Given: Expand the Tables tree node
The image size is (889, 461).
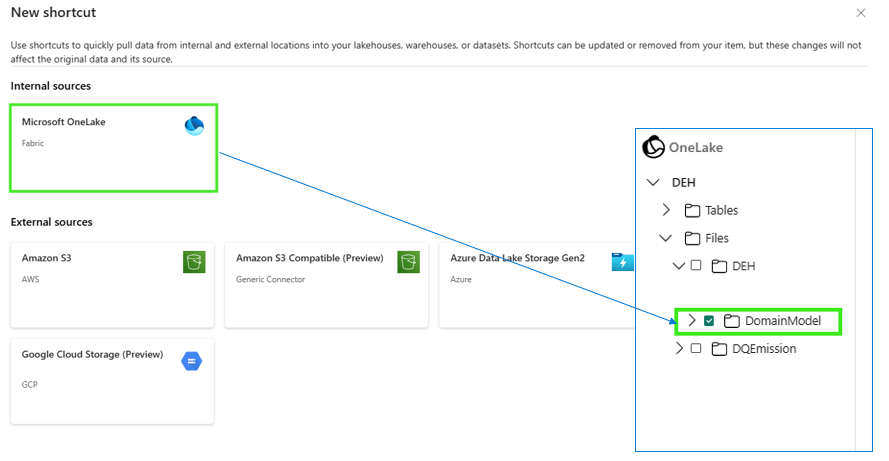Looking at the screenshot, I should point(667,210).
